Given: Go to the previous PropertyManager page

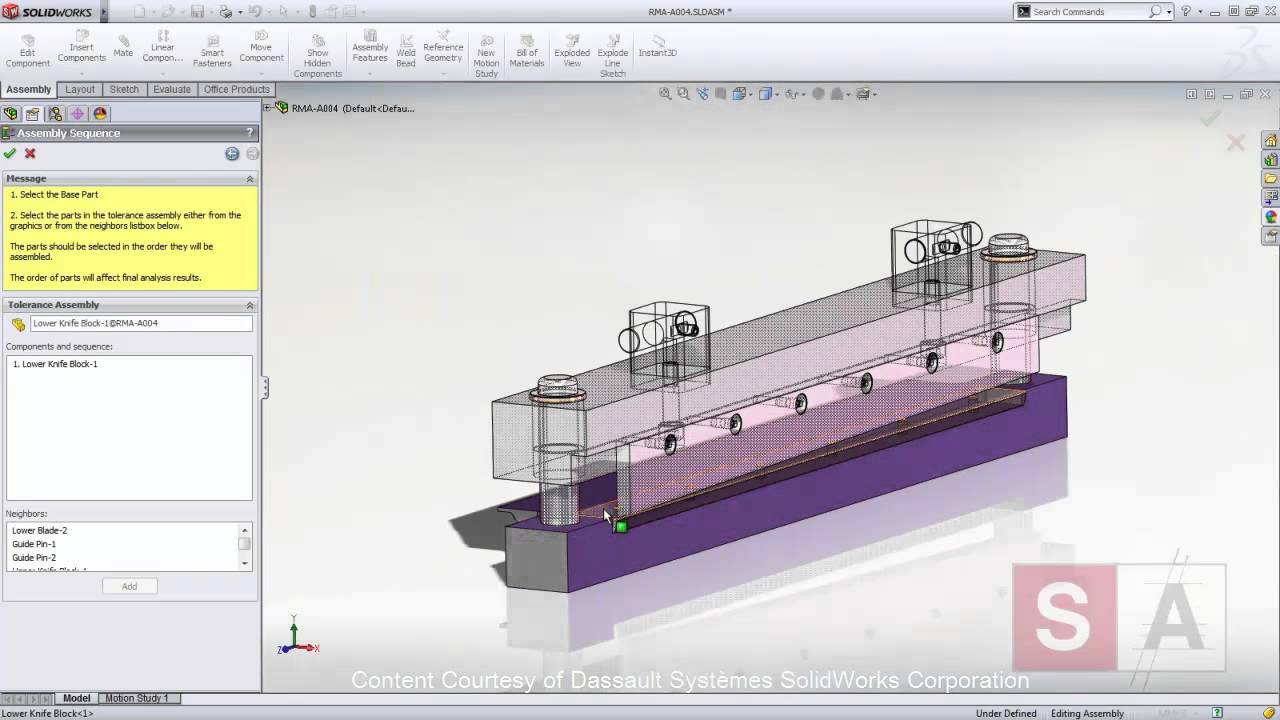Looking at the screenshot, I should (232, 153).
